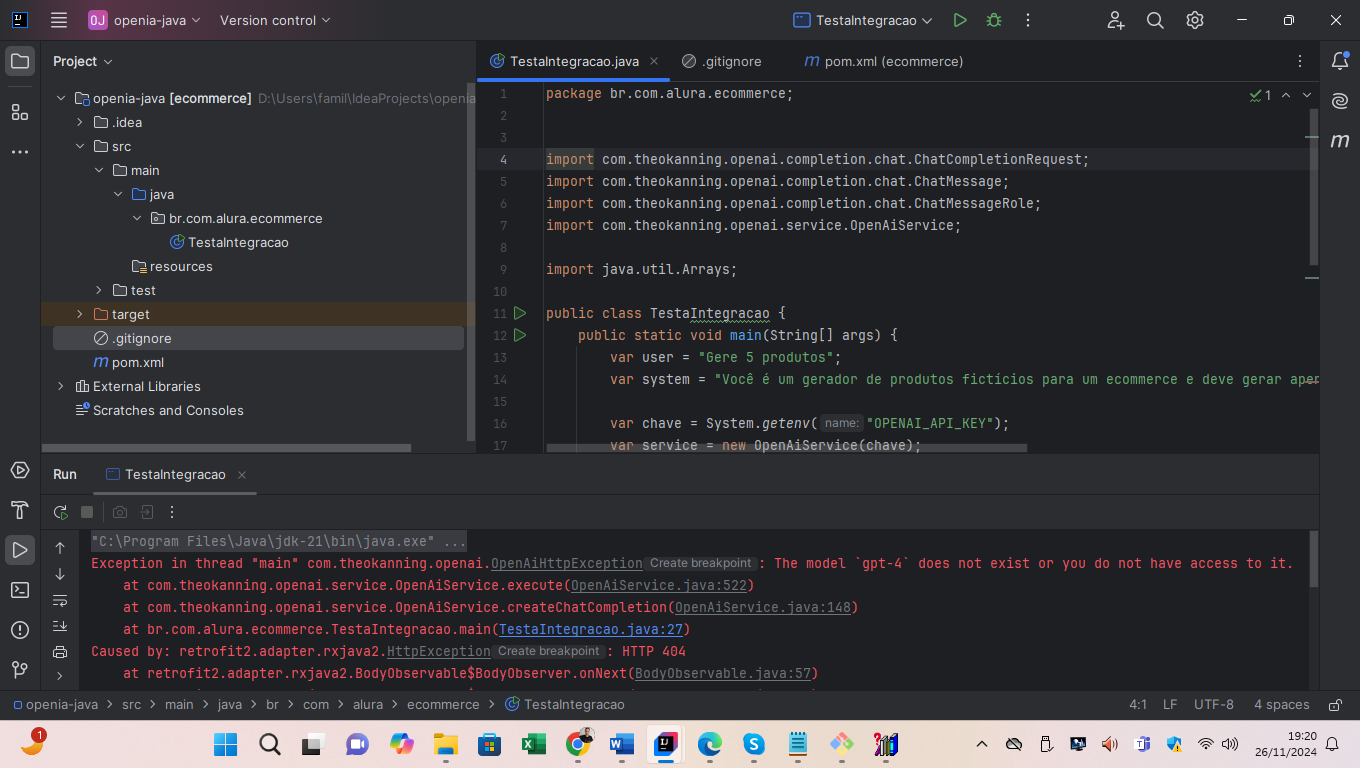Open the TestaIntegracao run configuration dropdown

pos(862,20)
